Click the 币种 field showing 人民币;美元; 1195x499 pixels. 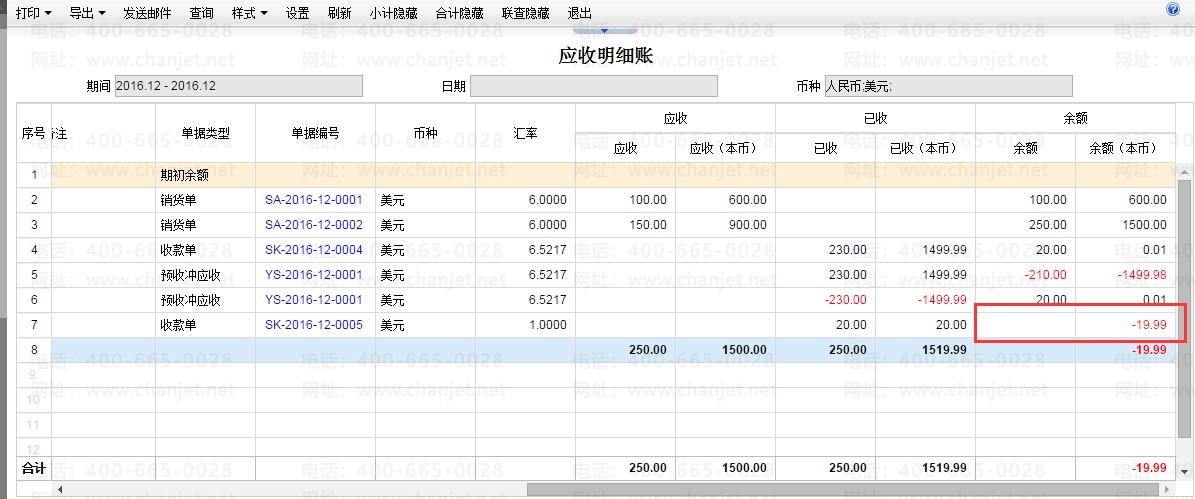[x=948, y=86]
